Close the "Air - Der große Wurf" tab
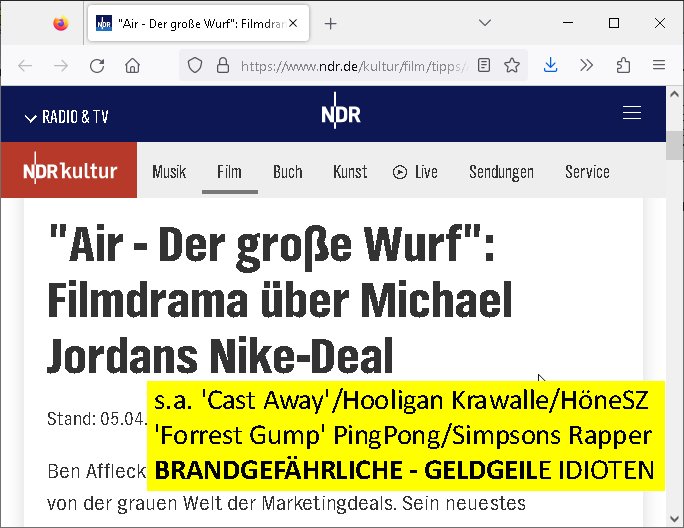The width and height of the screenshot is (684, 528). (293, 23)
